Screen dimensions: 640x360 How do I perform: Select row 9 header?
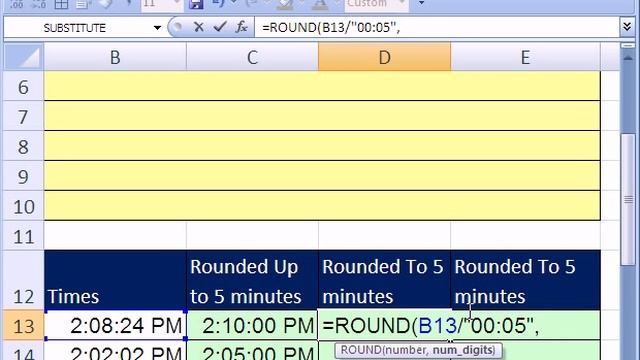(23, 176)
